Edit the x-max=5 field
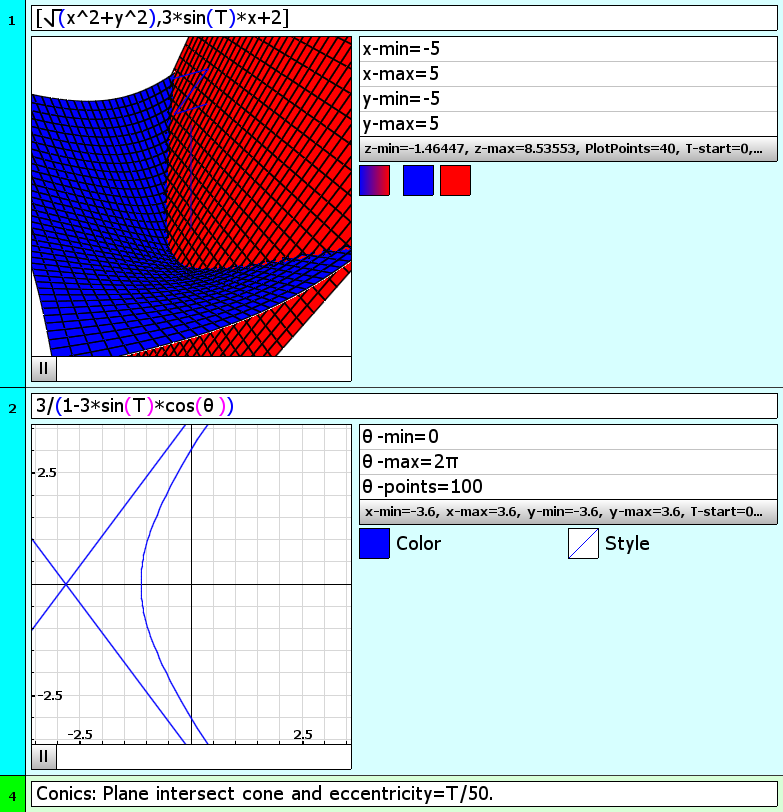The height and width of the screenshot is (812, 783). click(567, 74)
